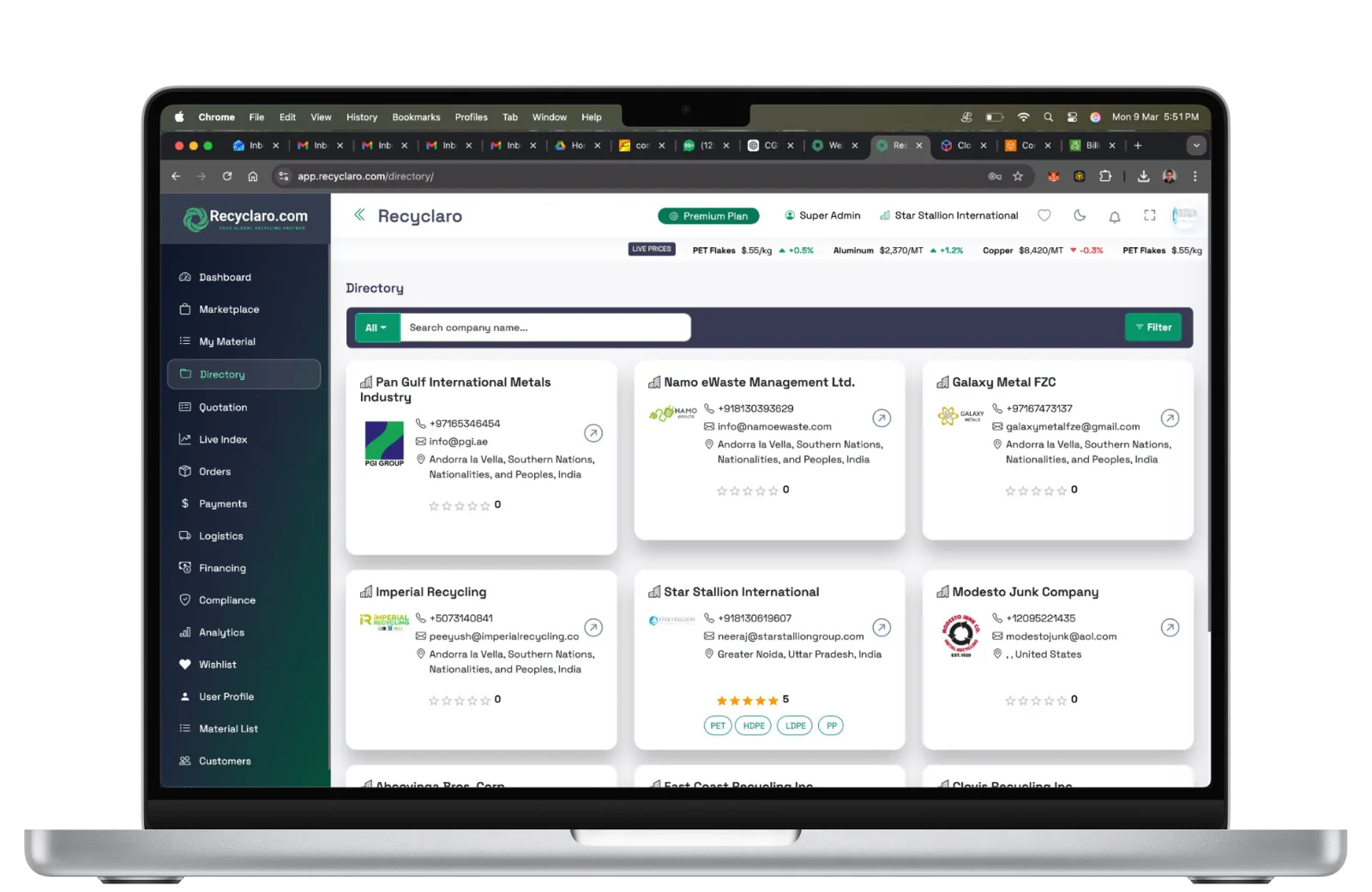Open Chrome extensions puzzle icon
Viewport: 1372px width, 892px height.
pos(1105,176)
